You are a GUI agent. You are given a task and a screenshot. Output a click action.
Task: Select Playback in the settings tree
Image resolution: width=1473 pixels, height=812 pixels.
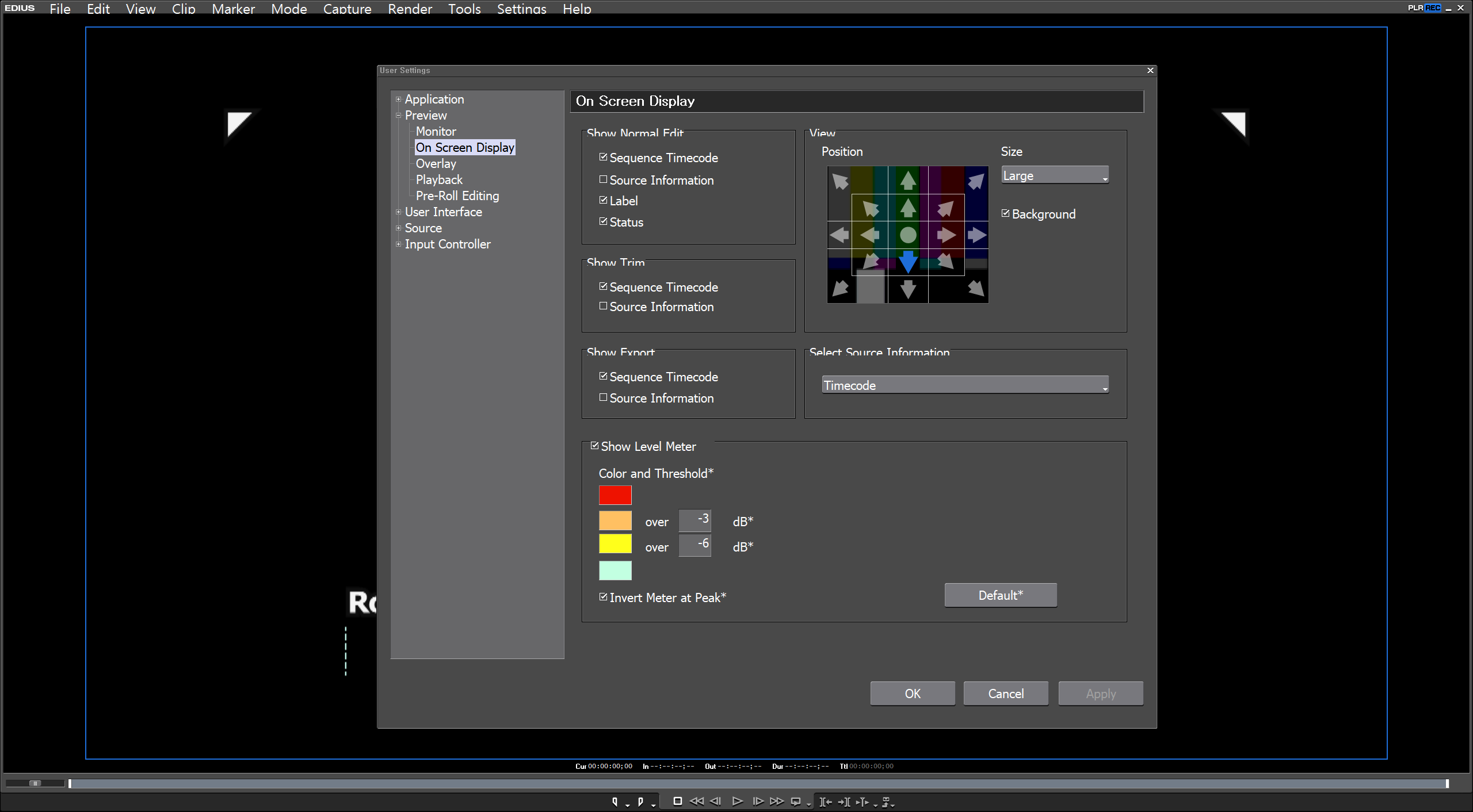(438, 179)
